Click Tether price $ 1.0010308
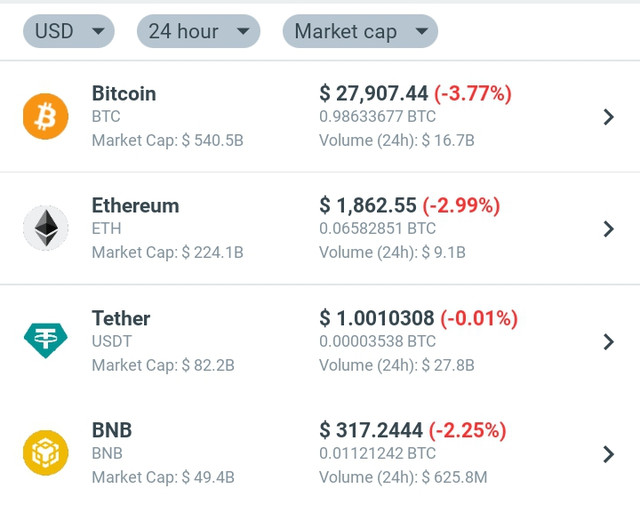This screenshot has height=505, width=640. click(x=377, y=318)
